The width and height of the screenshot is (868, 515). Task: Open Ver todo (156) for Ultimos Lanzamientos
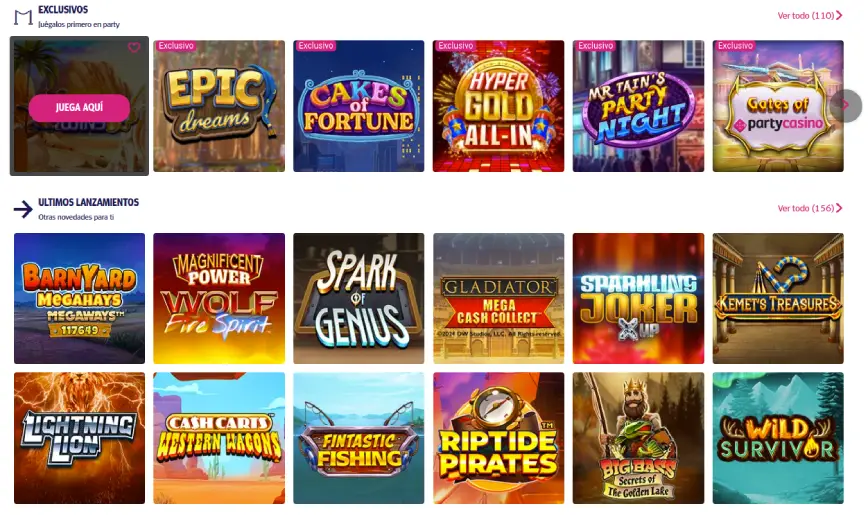[810, 208]
